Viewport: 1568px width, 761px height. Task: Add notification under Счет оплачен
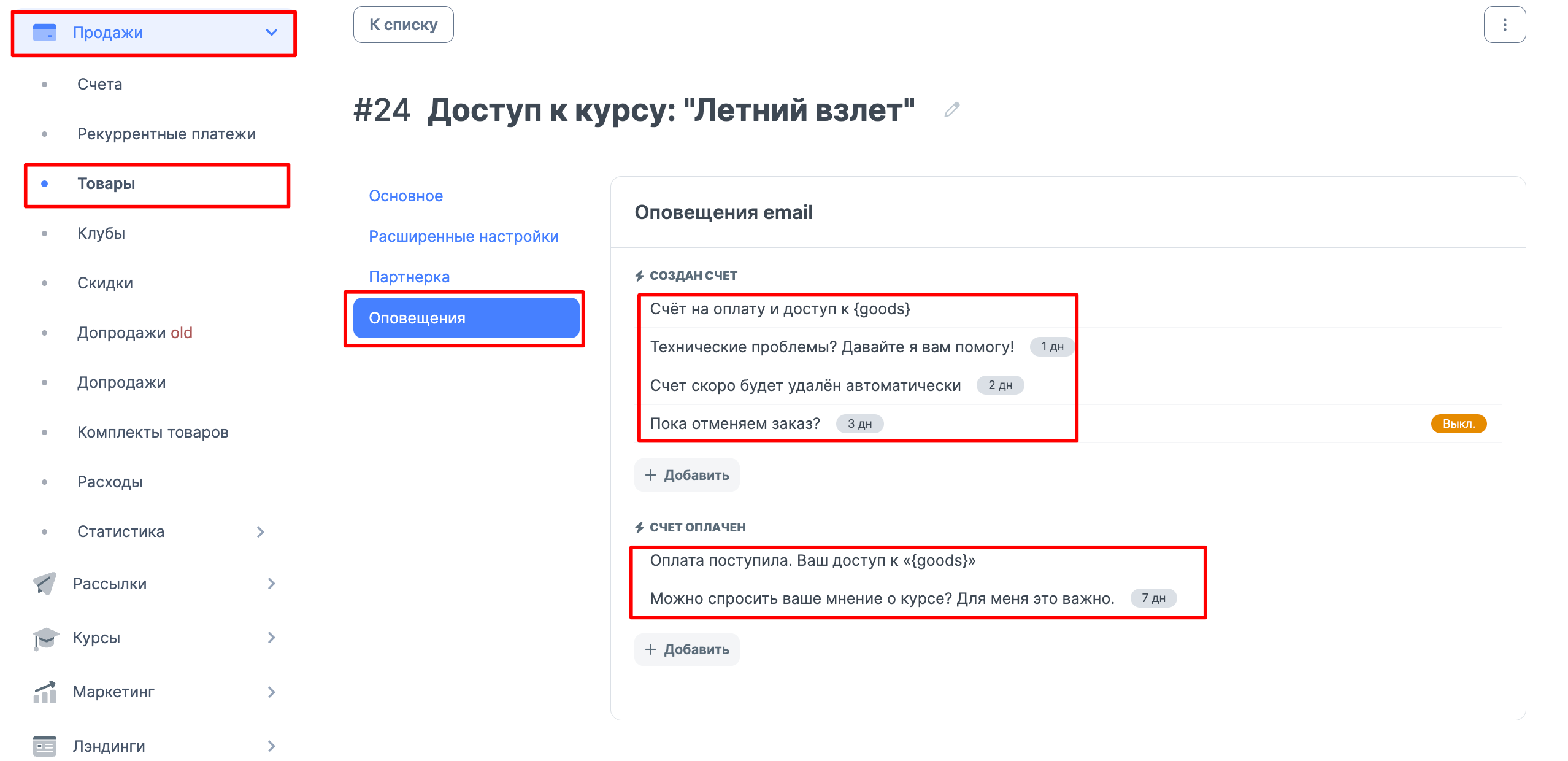point(686,649)
